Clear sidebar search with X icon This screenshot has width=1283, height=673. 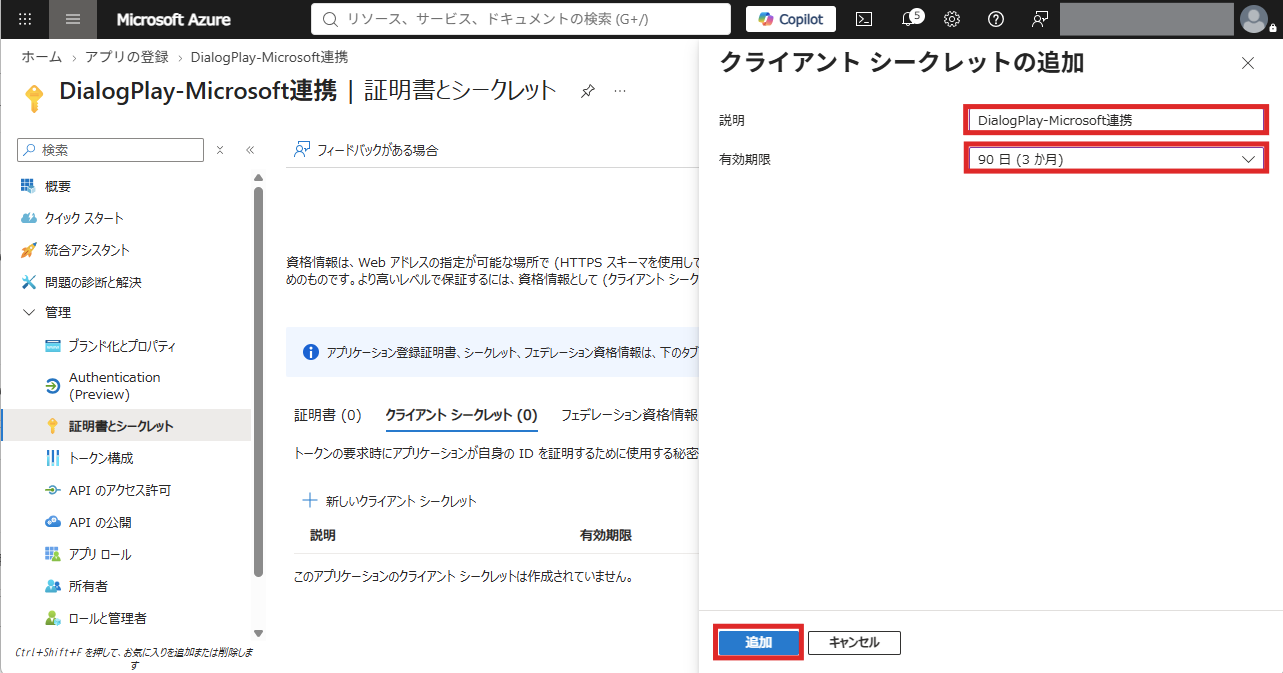pos(220,150)
